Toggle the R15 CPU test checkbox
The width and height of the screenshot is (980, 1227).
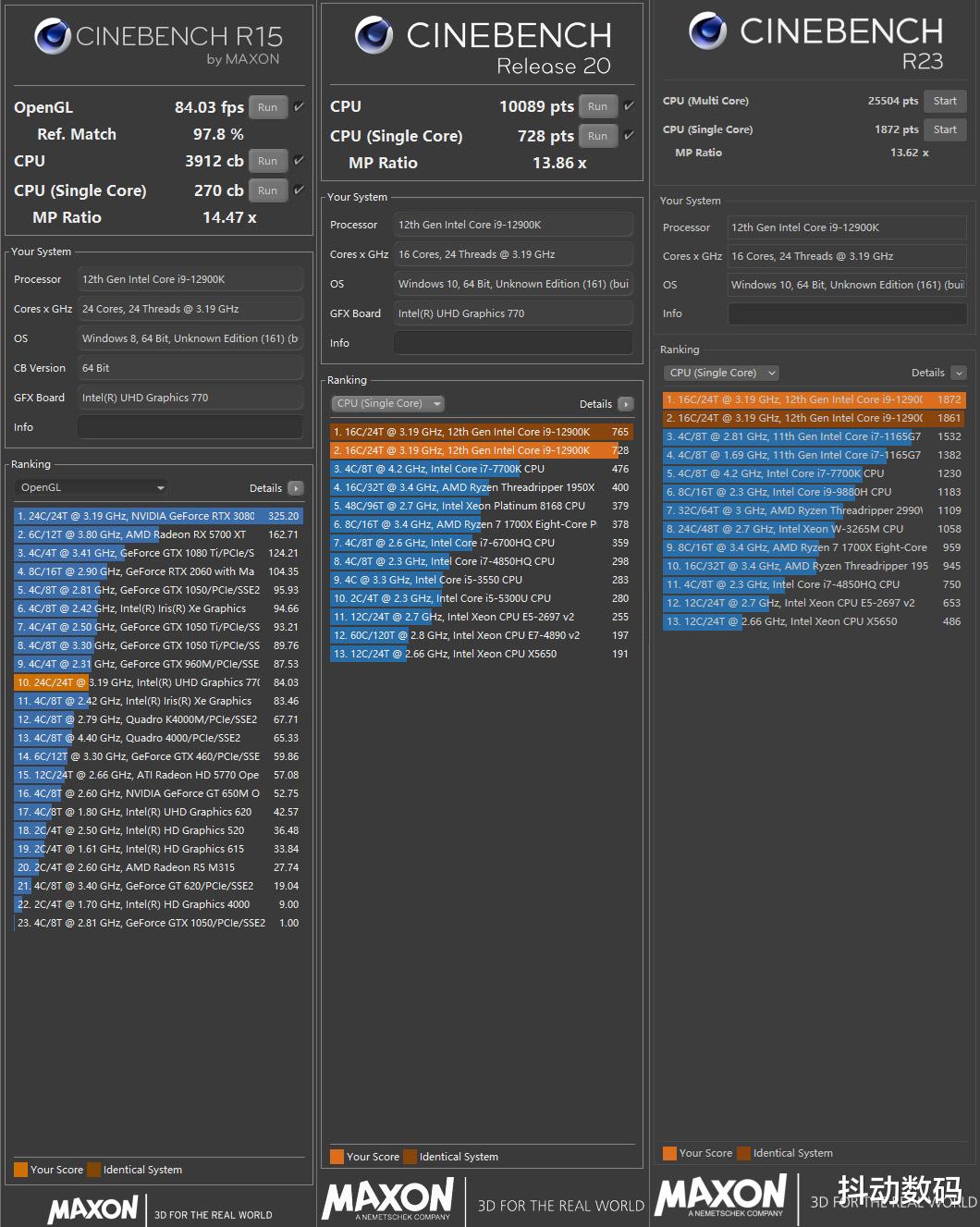299,161
